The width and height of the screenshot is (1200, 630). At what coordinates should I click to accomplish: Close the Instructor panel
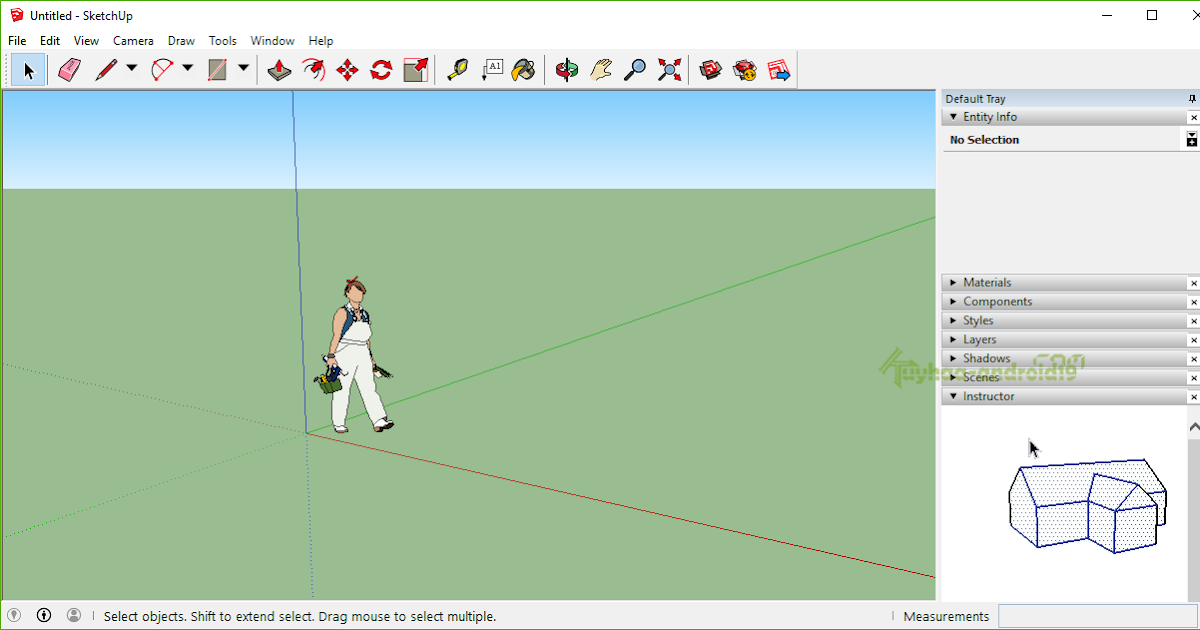tap(1193, 397)
